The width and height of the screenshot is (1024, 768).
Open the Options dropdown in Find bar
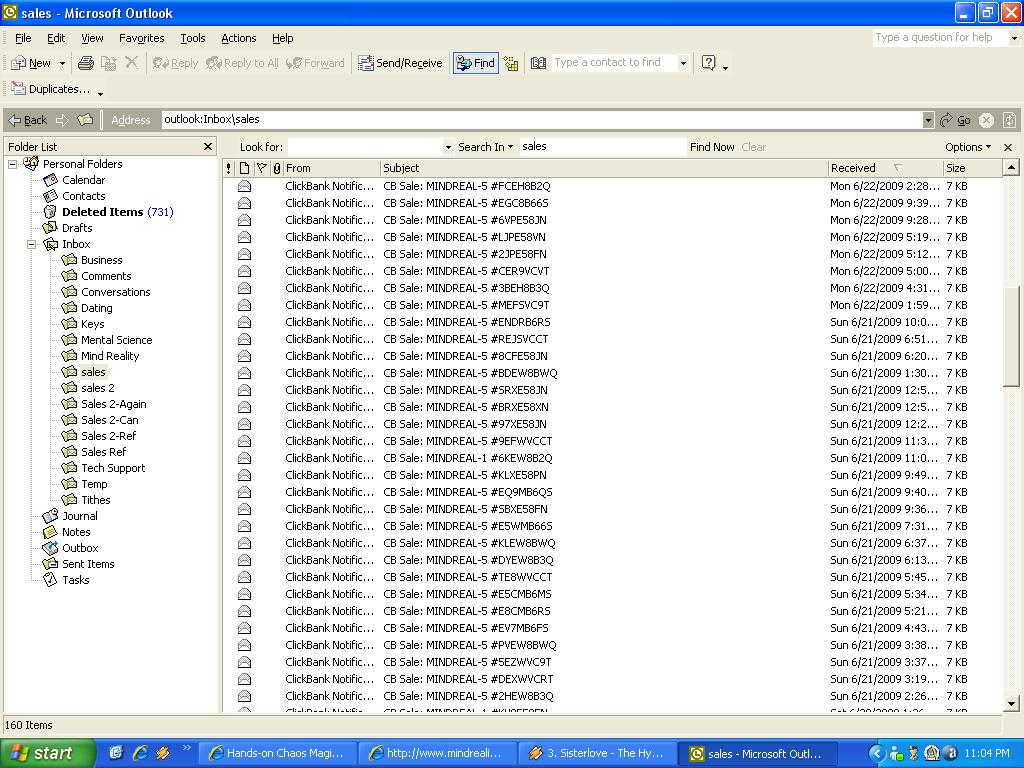[968, 147]
